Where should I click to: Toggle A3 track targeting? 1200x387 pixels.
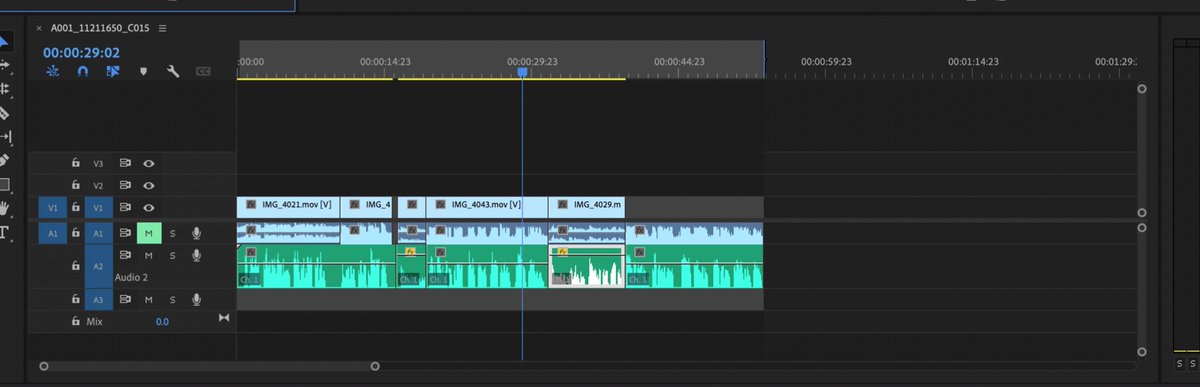click(x=98, y=299)
